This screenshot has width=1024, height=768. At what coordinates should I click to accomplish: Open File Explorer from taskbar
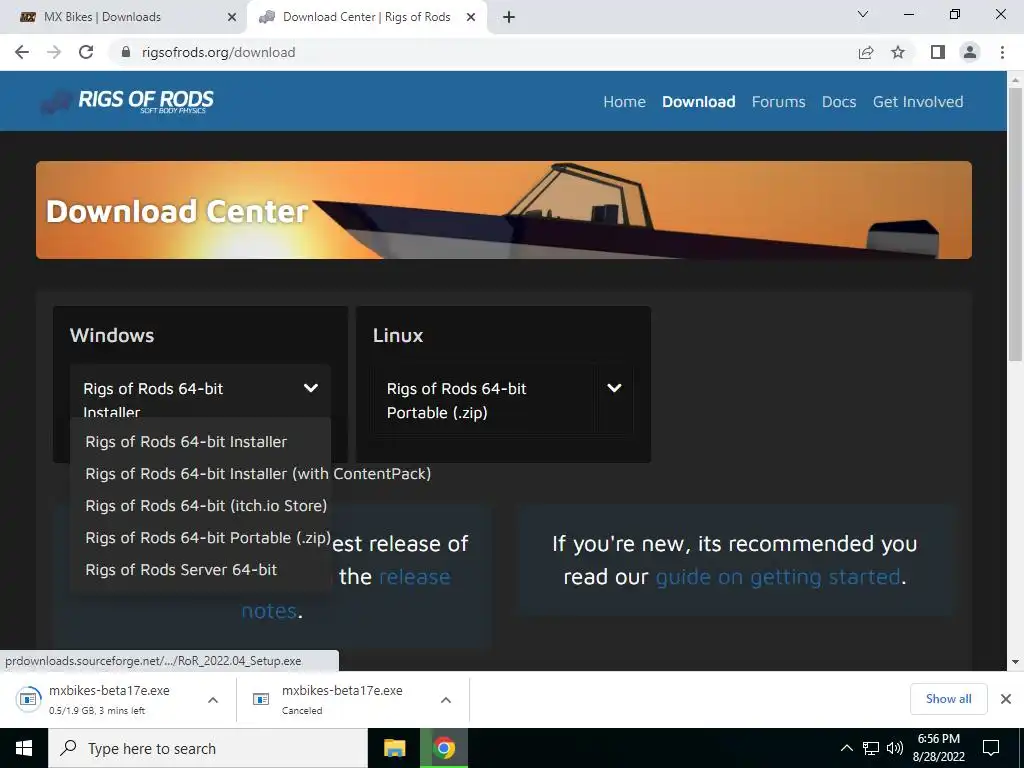point(394,748)
